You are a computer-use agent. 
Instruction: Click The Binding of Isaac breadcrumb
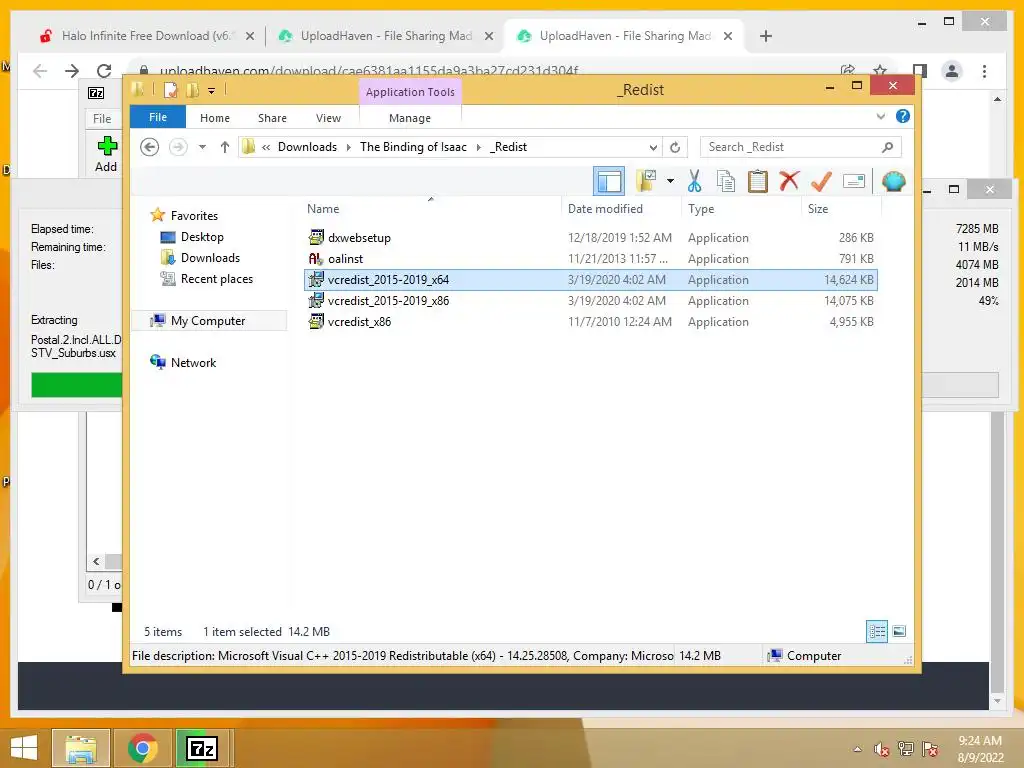pyautogui.click(x=413, y=147)
